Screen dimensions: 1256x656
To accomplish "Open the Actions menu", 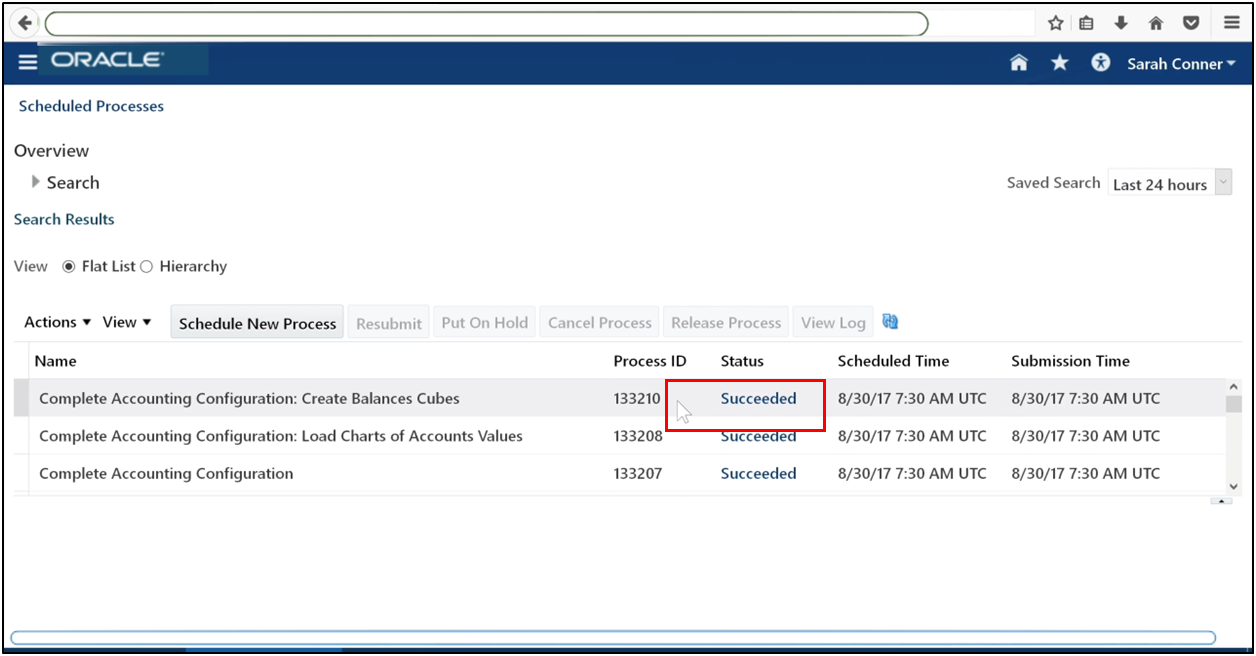I will 56,321.
